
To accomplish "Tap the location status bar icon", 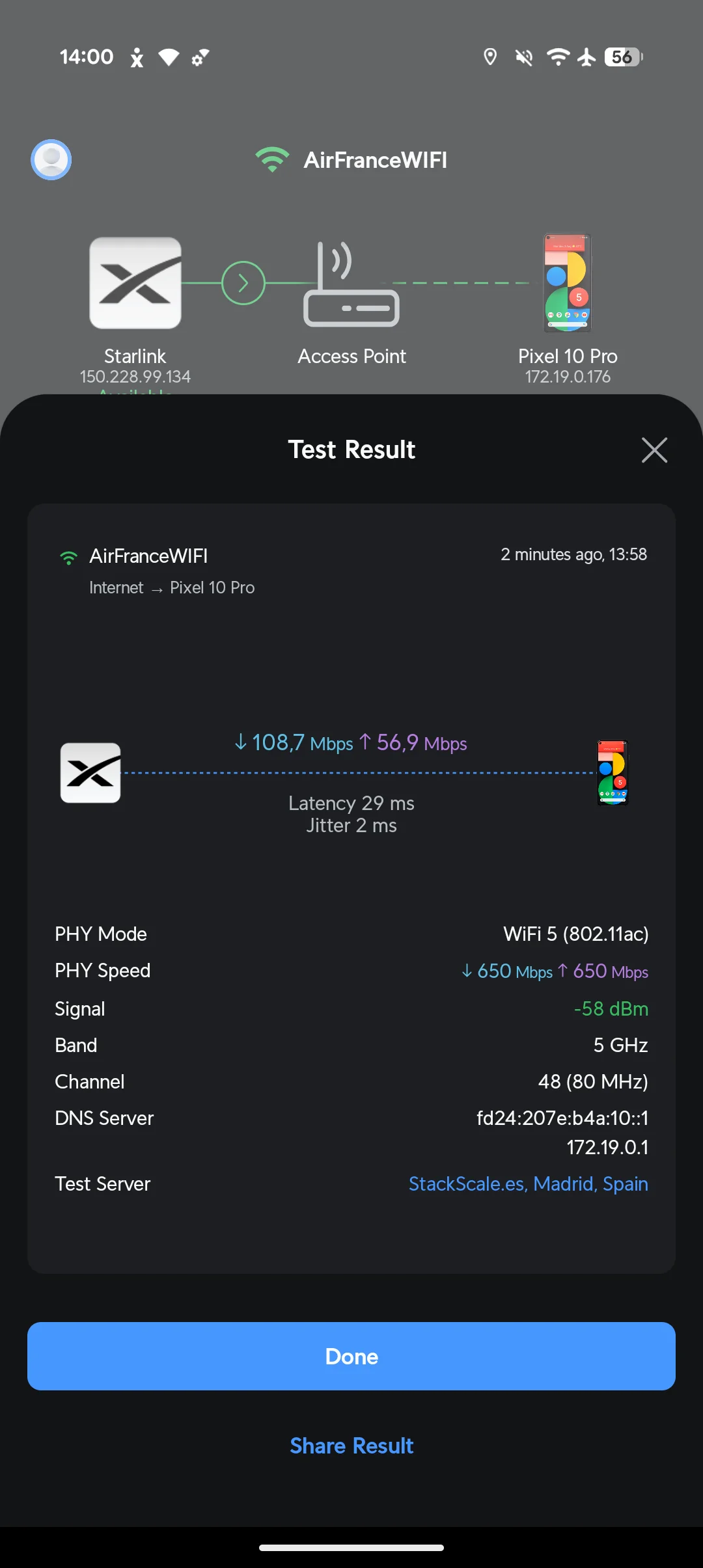I will point(490,57).
